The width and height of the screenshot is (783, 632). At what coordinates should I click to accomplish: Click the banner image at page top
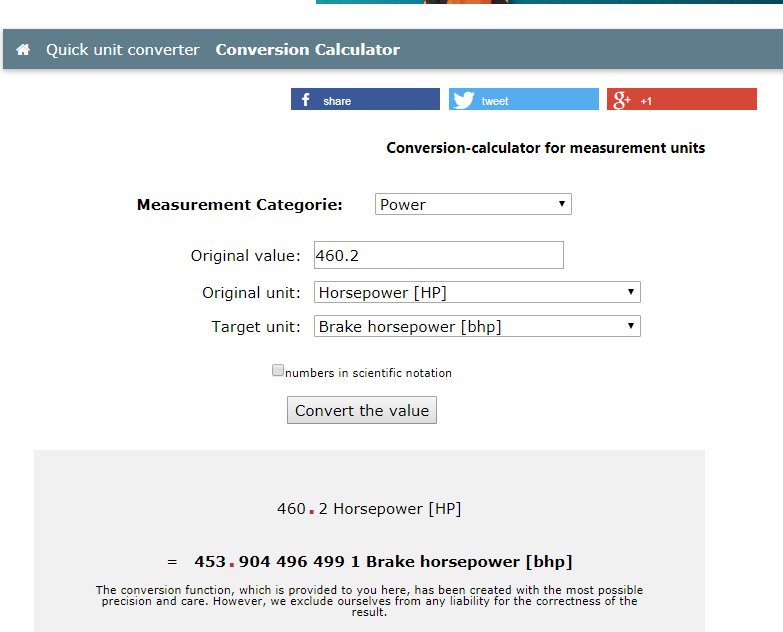click(x=549, y=2)
